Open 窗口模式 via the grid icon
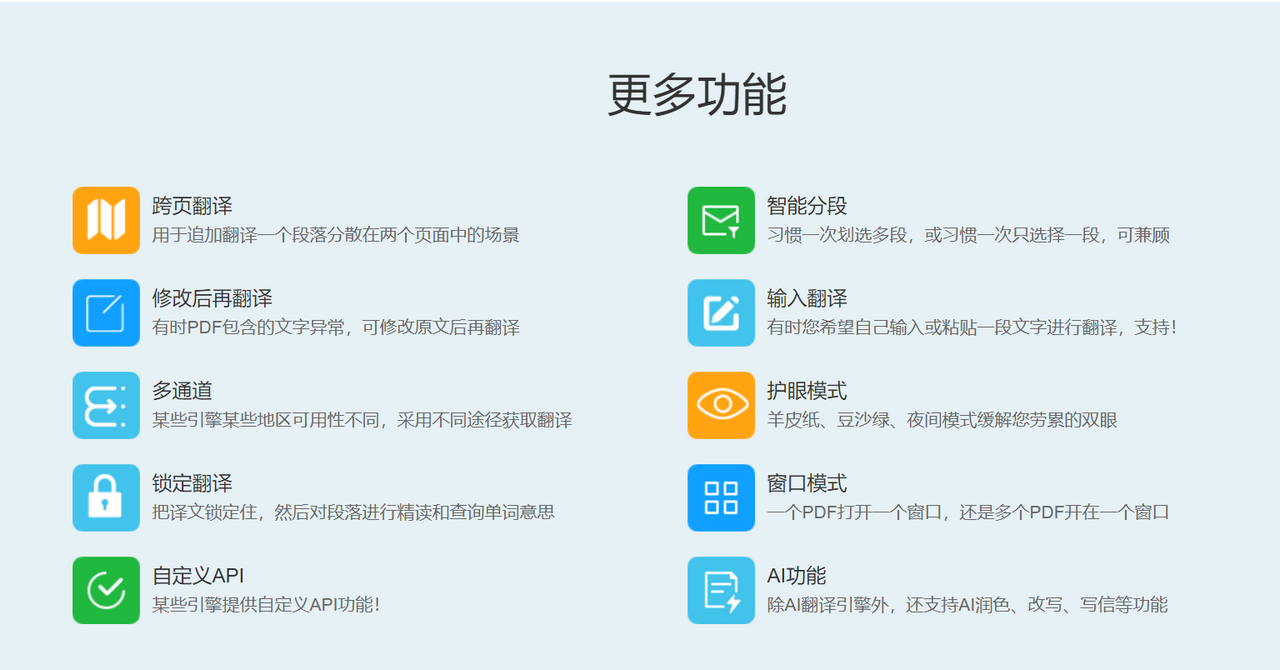Viewport: 1280px width, 670px height. (x=721, y=498)
